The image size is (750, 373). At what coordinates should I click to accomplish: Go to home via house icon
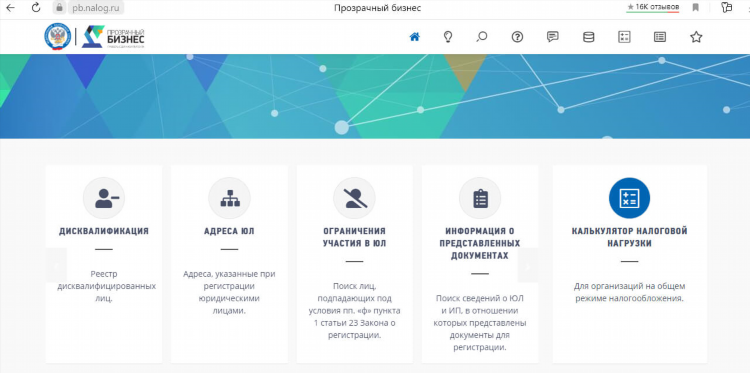[x=415, y=37]
